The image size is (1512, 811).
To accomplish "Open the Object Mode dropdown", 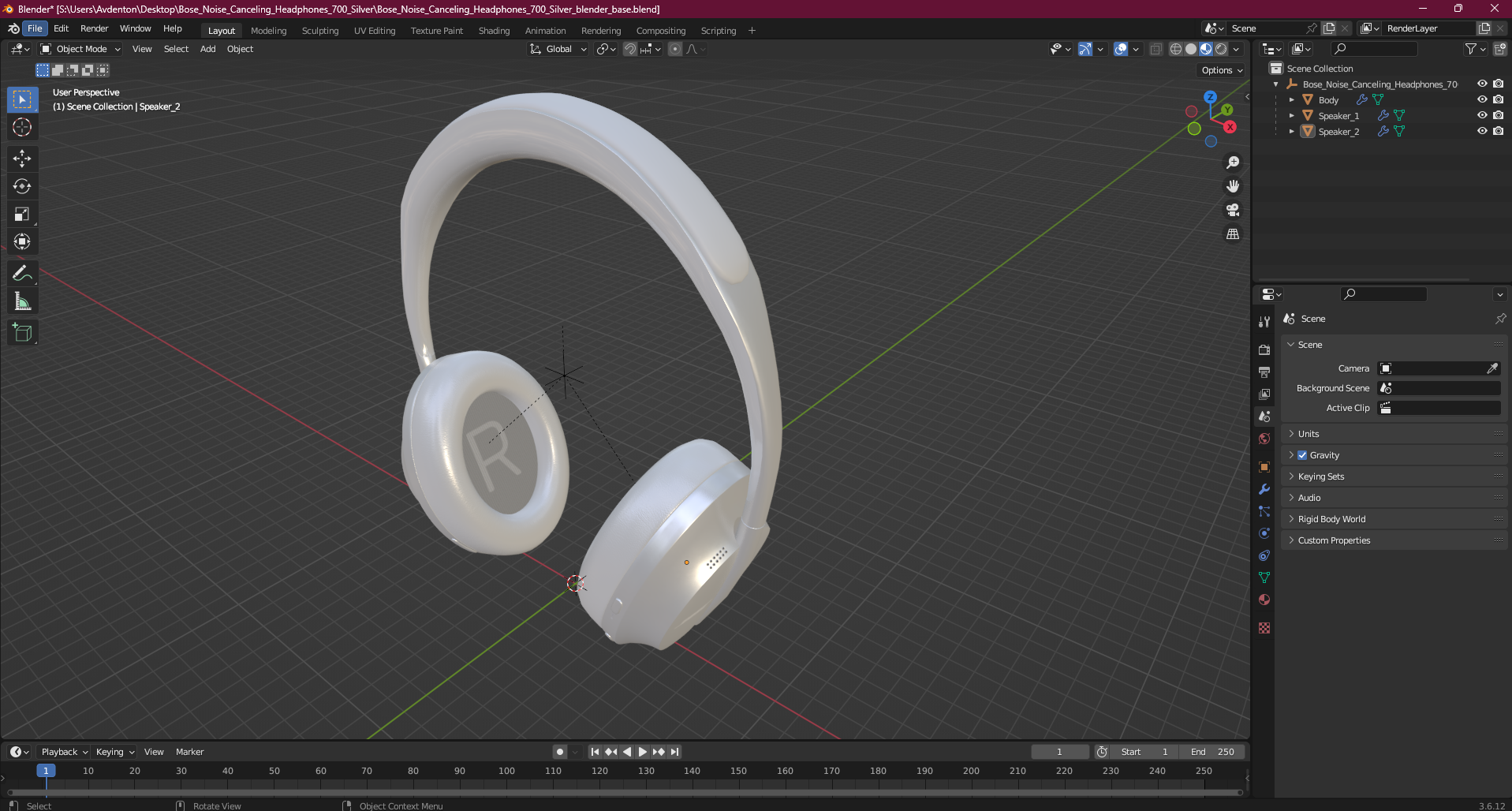I will click(80, 49).
